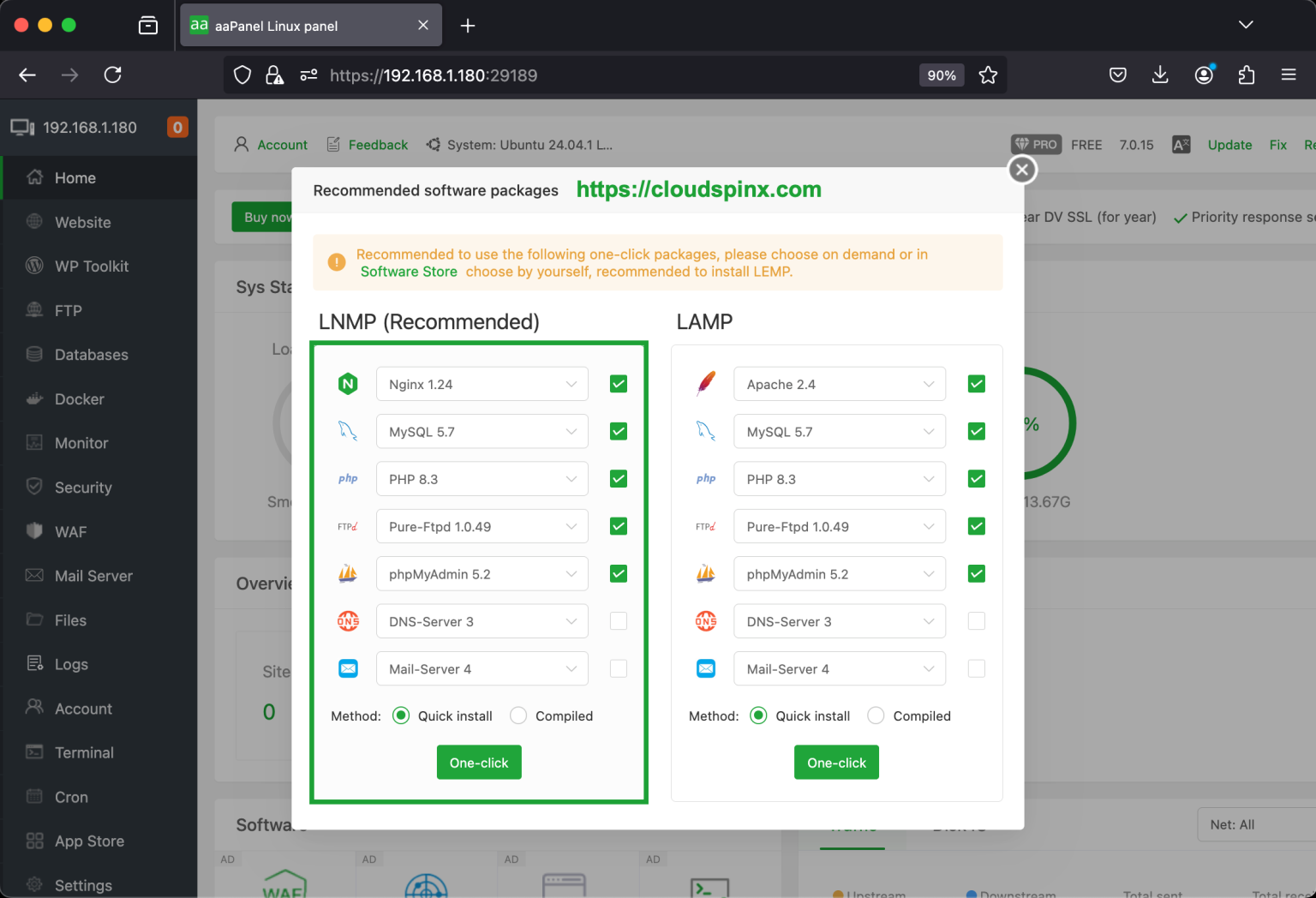This screenshot has width=1316, height=898.
Task: Uncheck phpMyAdmin 5.2 in the LNMP package list
Action: coord(618,573)
